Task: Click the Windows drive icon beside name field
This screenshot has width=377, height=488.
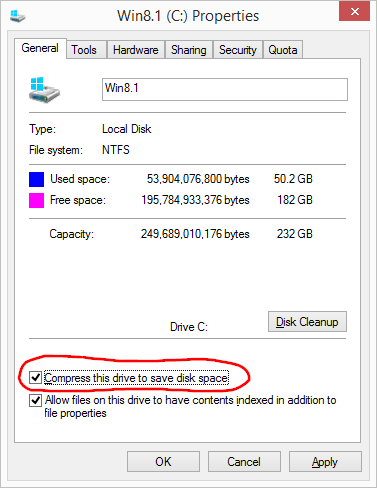Action: click(x=44, y=90)
